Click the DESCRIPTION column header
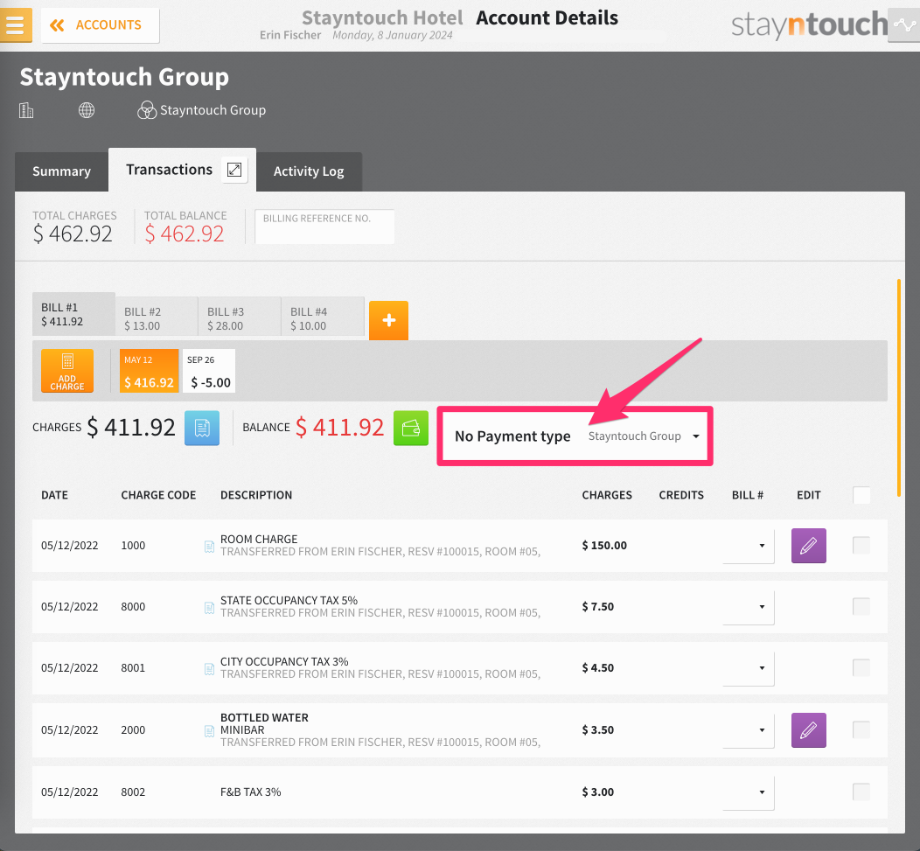Screen dimensions: 920x851 (x=256, y=495)
